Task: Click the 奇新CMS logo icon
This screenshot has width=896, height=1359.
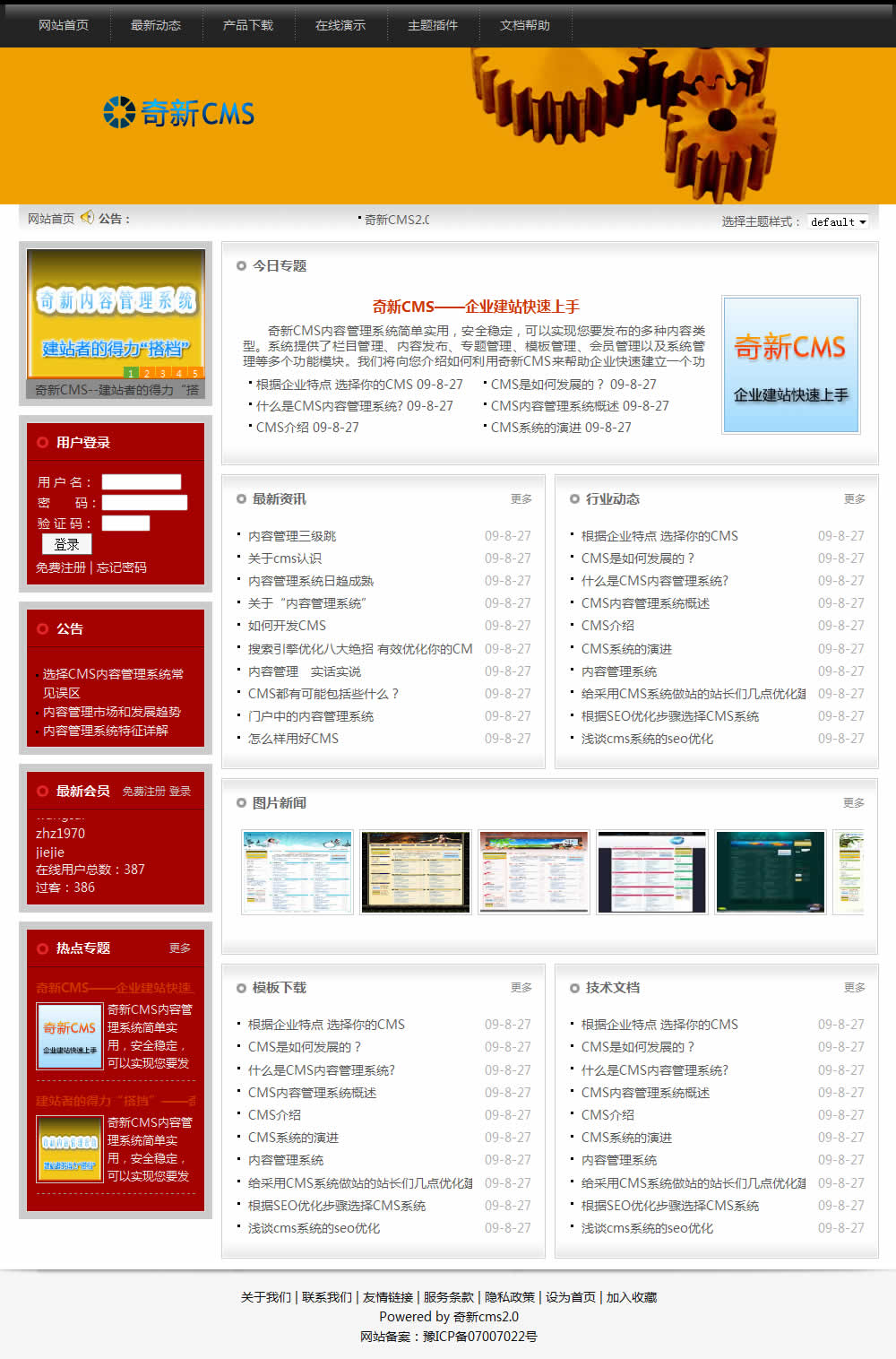Action: (117, 111)
